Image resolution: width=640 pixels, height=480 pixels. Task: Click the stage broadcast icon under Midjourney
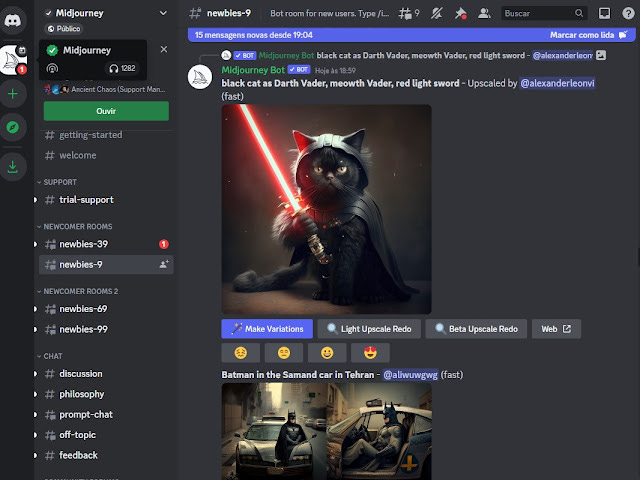pos(52,68)
